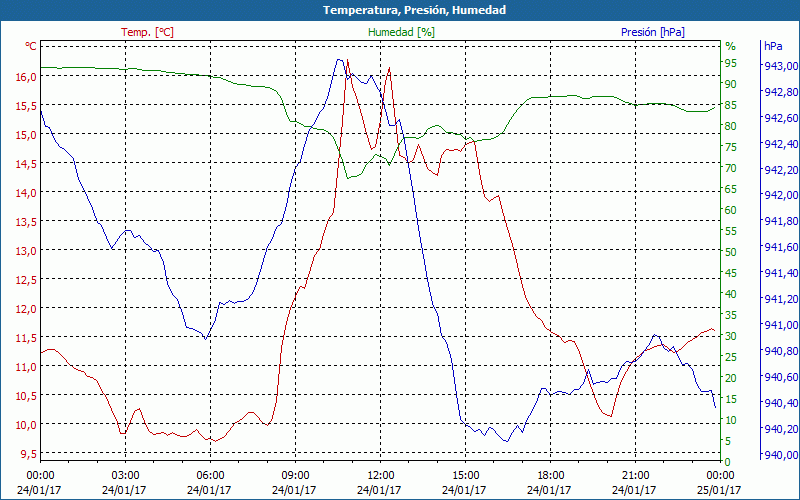The image size is (800, 500).
Task: Select the blue 'Presión [hPa]' legend label
Action: click(x=653, y=32)
